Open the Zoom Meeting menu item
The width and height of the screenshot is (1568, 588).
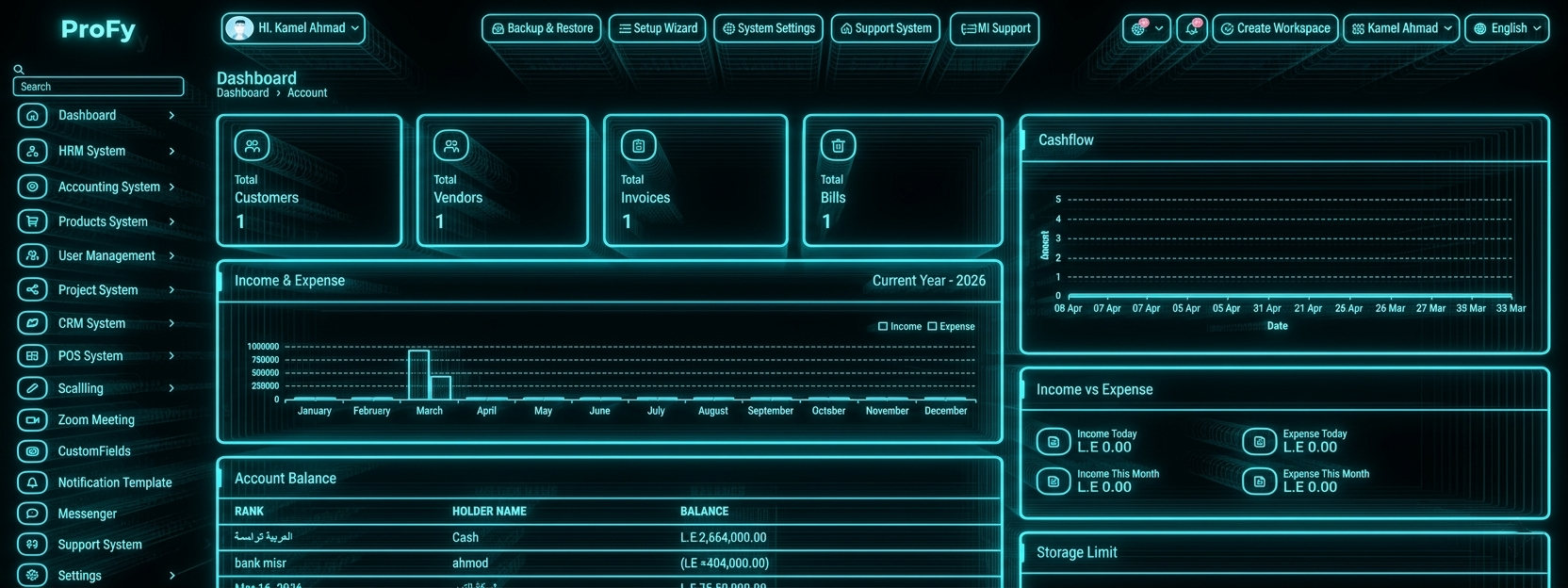pyautogui.click(x=96, y=419)
